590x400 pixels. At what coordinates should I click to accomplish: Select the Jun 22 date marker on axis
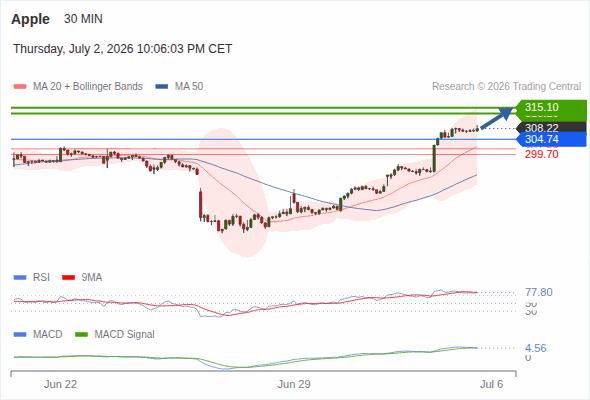tap(60, 384)
